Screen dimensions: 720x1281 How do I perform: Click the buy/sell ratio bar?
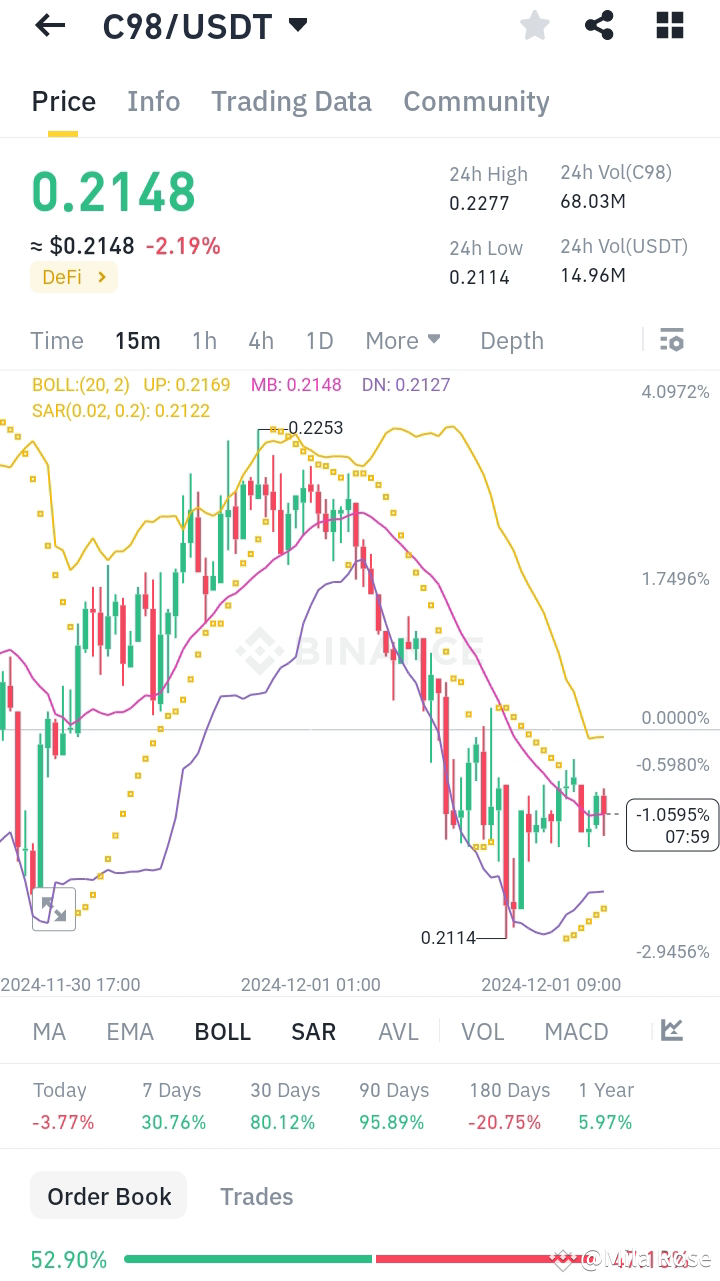[400, 1260]
